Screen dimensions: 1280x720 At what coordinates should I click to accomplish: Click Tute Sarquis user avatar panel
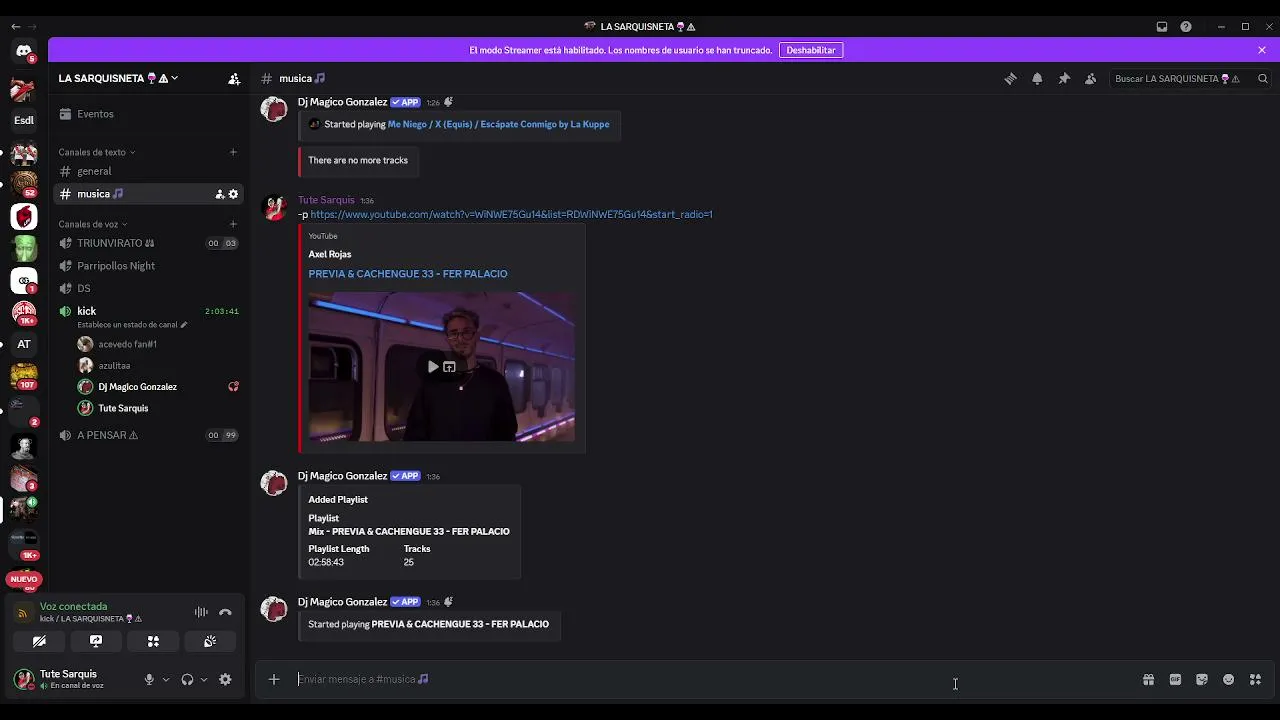click(70, 679)
